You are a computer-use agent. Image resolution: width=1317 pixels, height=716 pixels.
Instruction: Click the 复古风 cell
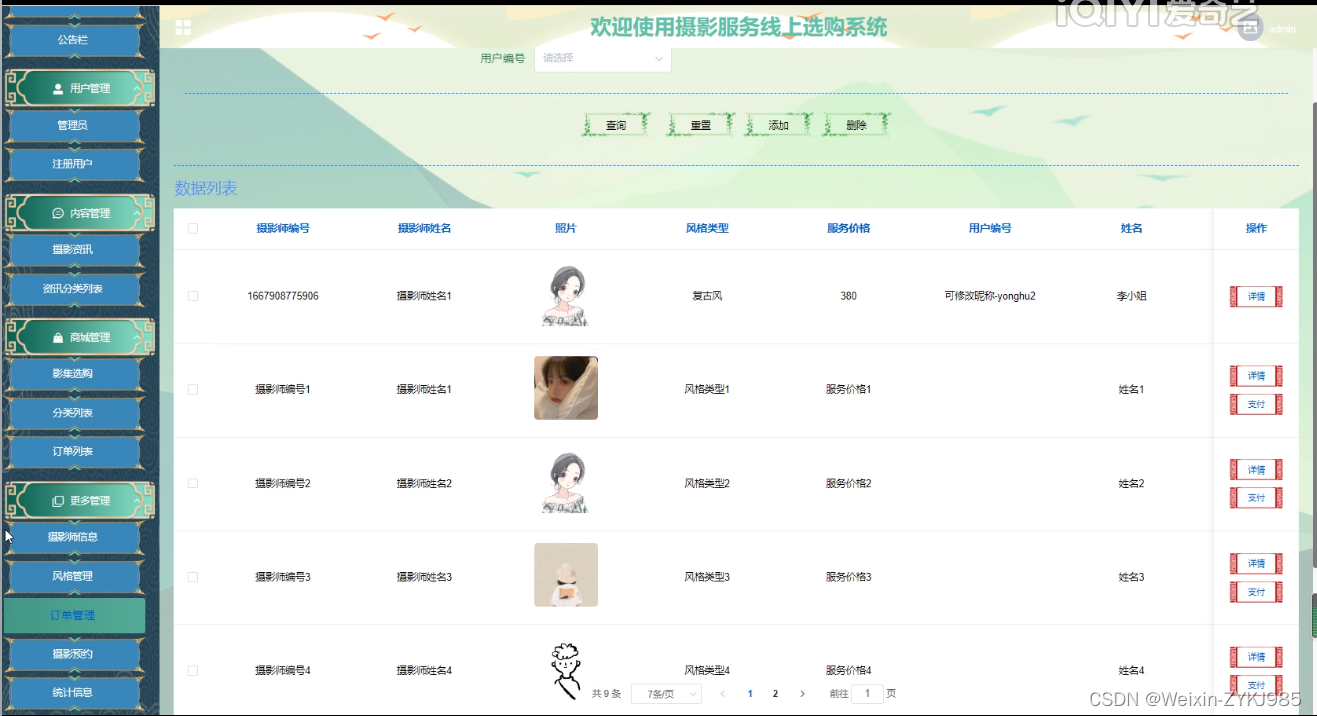click(707, 296)
